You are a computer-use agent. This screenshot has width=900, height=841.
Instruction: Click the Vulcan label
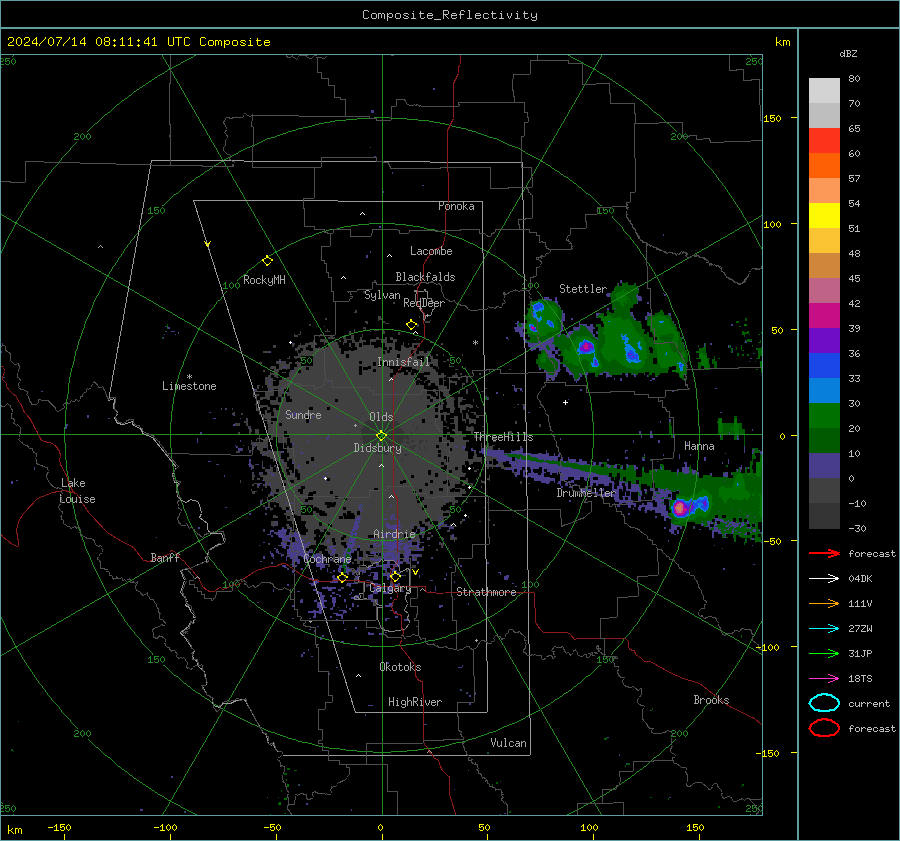[x=508, y=743]
